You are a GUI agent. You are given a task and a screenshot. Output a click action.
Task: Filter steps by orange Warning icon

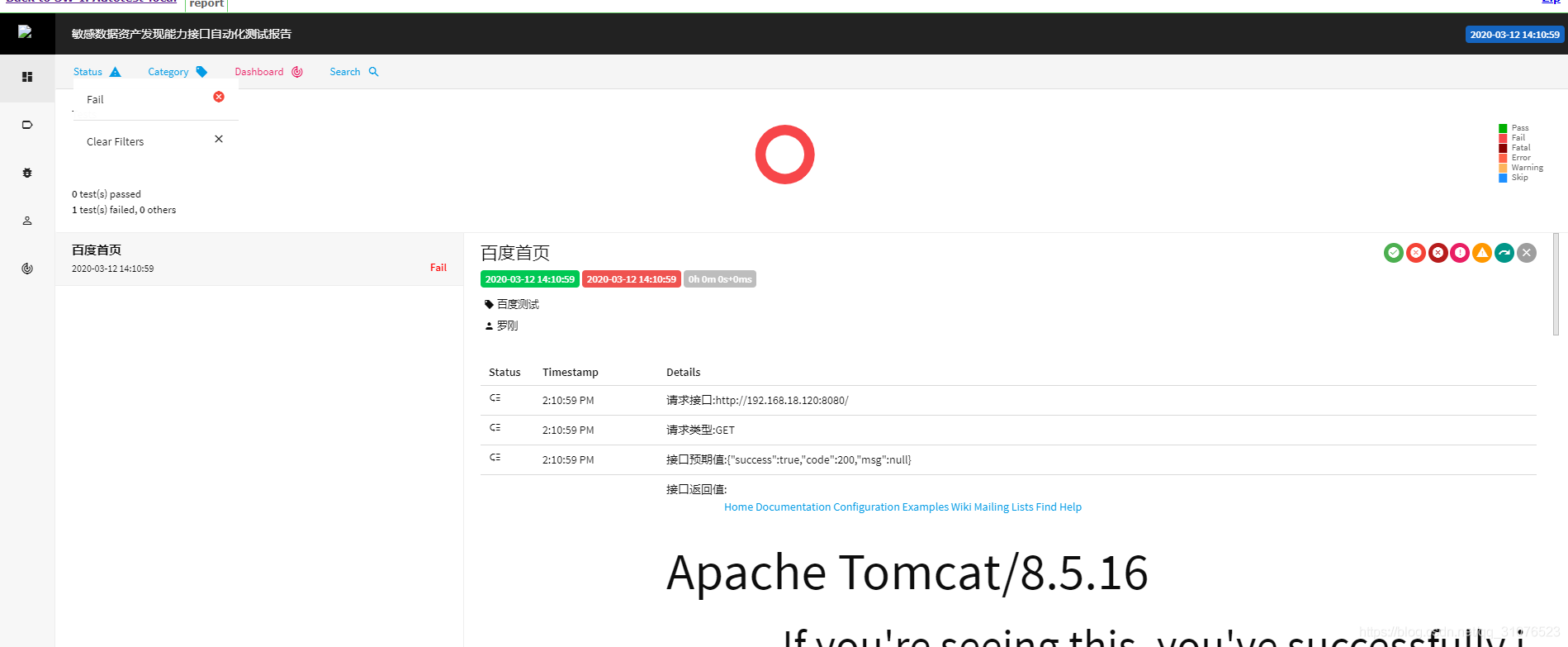pos(1482,253)
